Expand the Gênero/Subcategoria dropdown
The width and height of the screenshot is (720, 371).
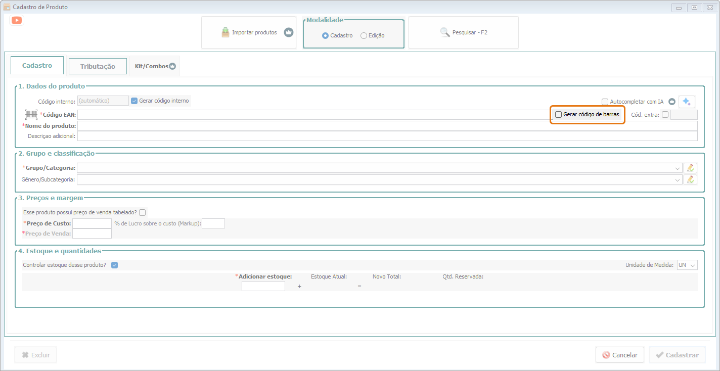coord(677,180)
